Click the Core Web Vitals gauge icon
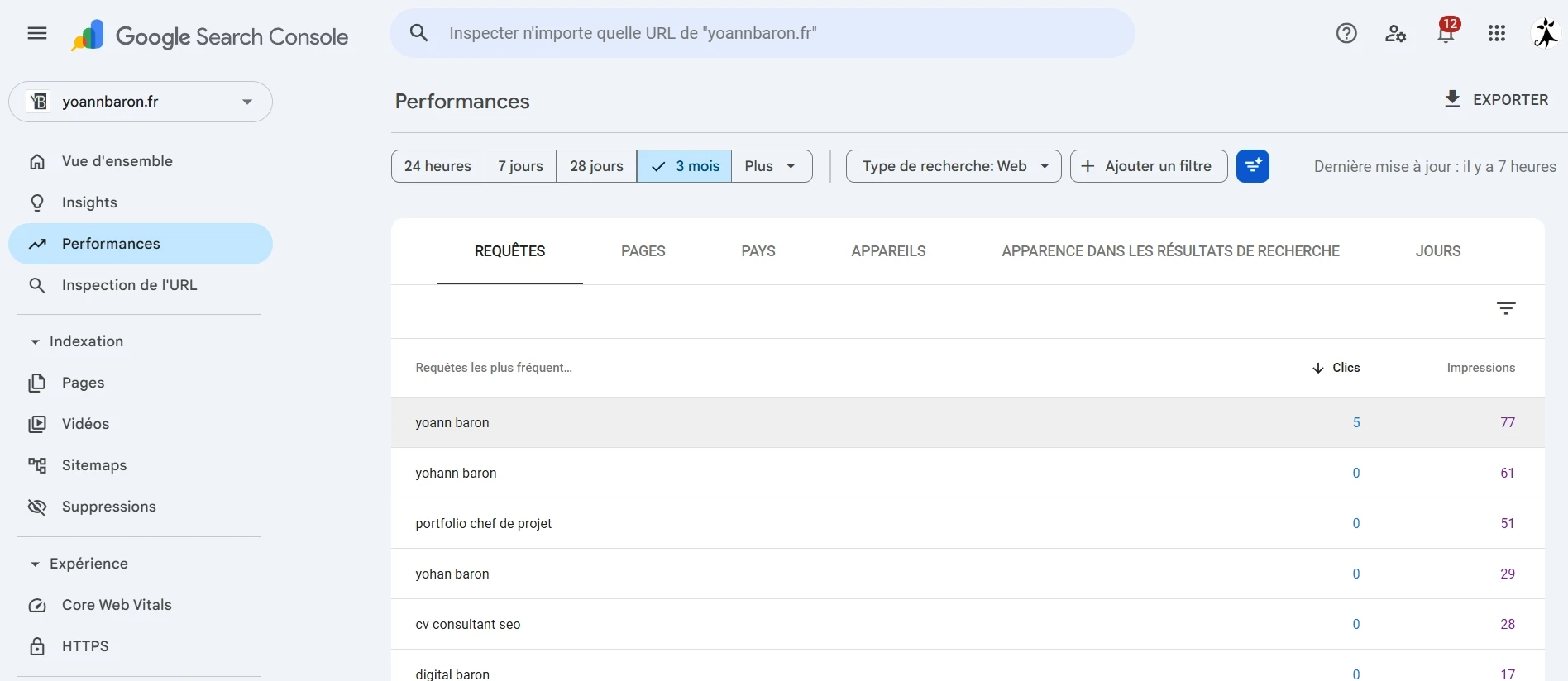1568x681 pixels. click(37, 605)
